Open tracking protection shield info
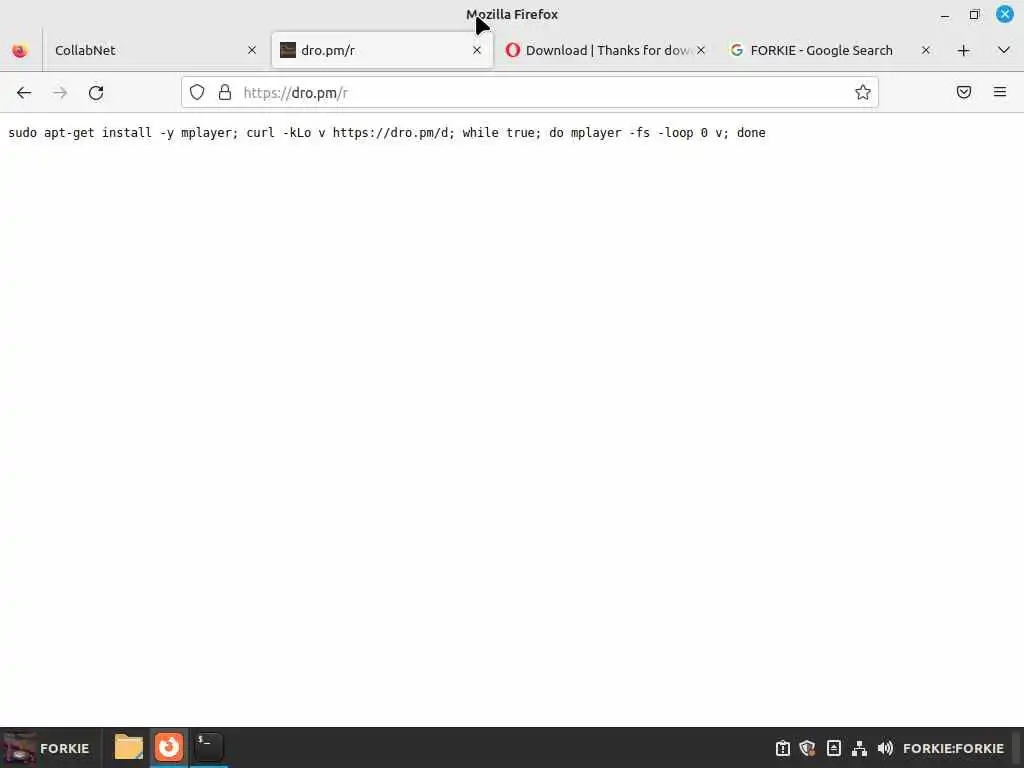This screenshot has width=1024, height=768. tap(197, 93)
